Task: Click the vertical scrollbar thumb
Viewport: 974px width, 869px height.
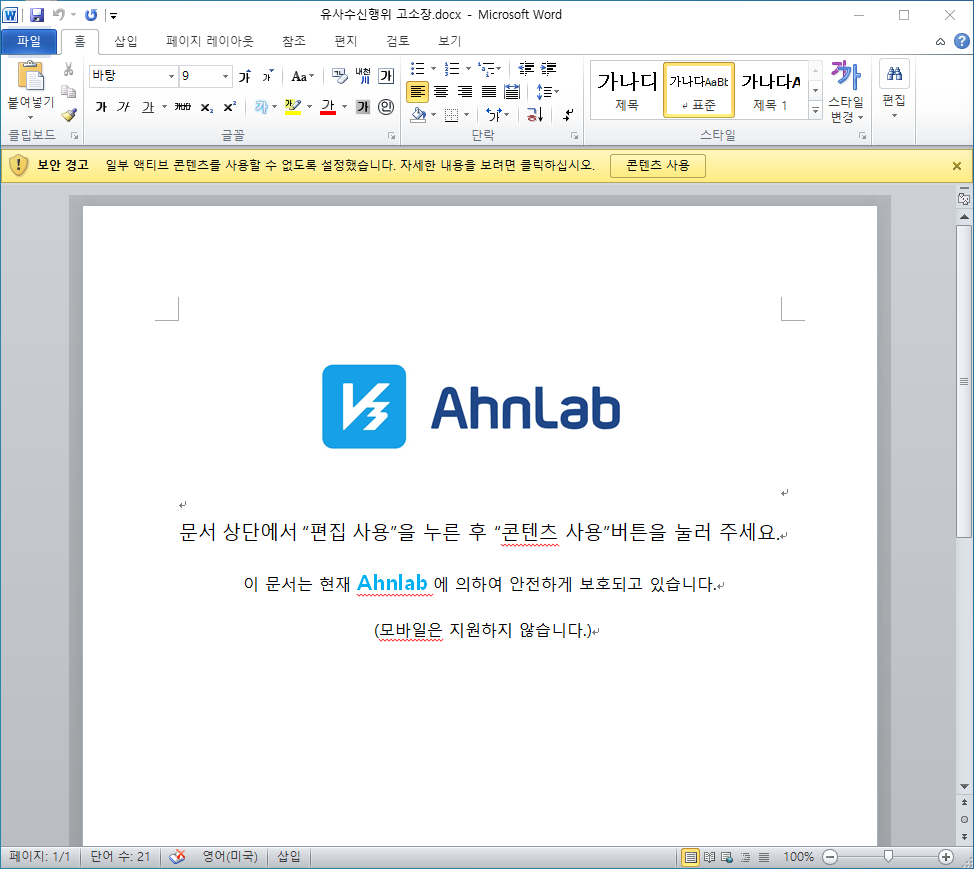Action: tap(963, 381)
